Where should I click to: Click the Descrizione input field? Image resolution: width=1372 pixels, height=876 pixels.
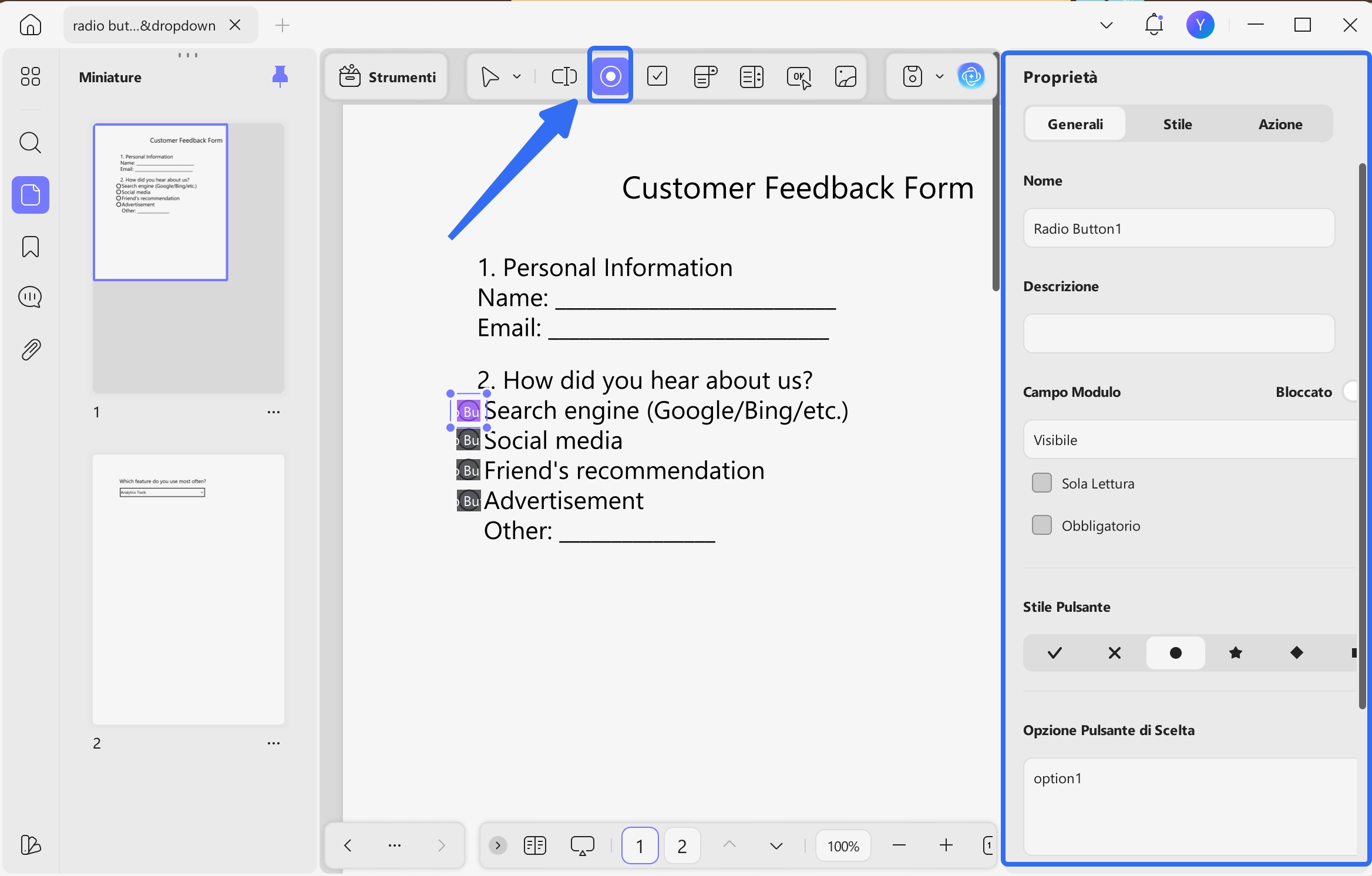point(1179,333)
